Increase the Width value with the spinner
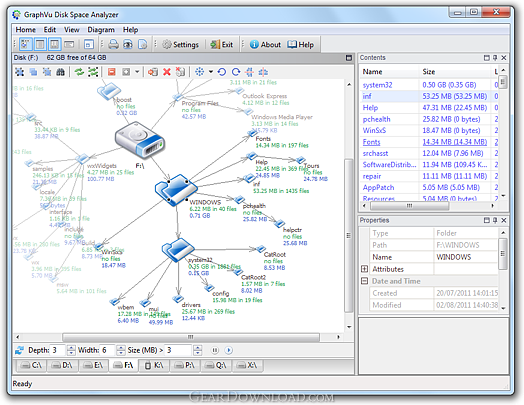Image resolution: width=524 pixels, height=405 pixels. point(121,348)
